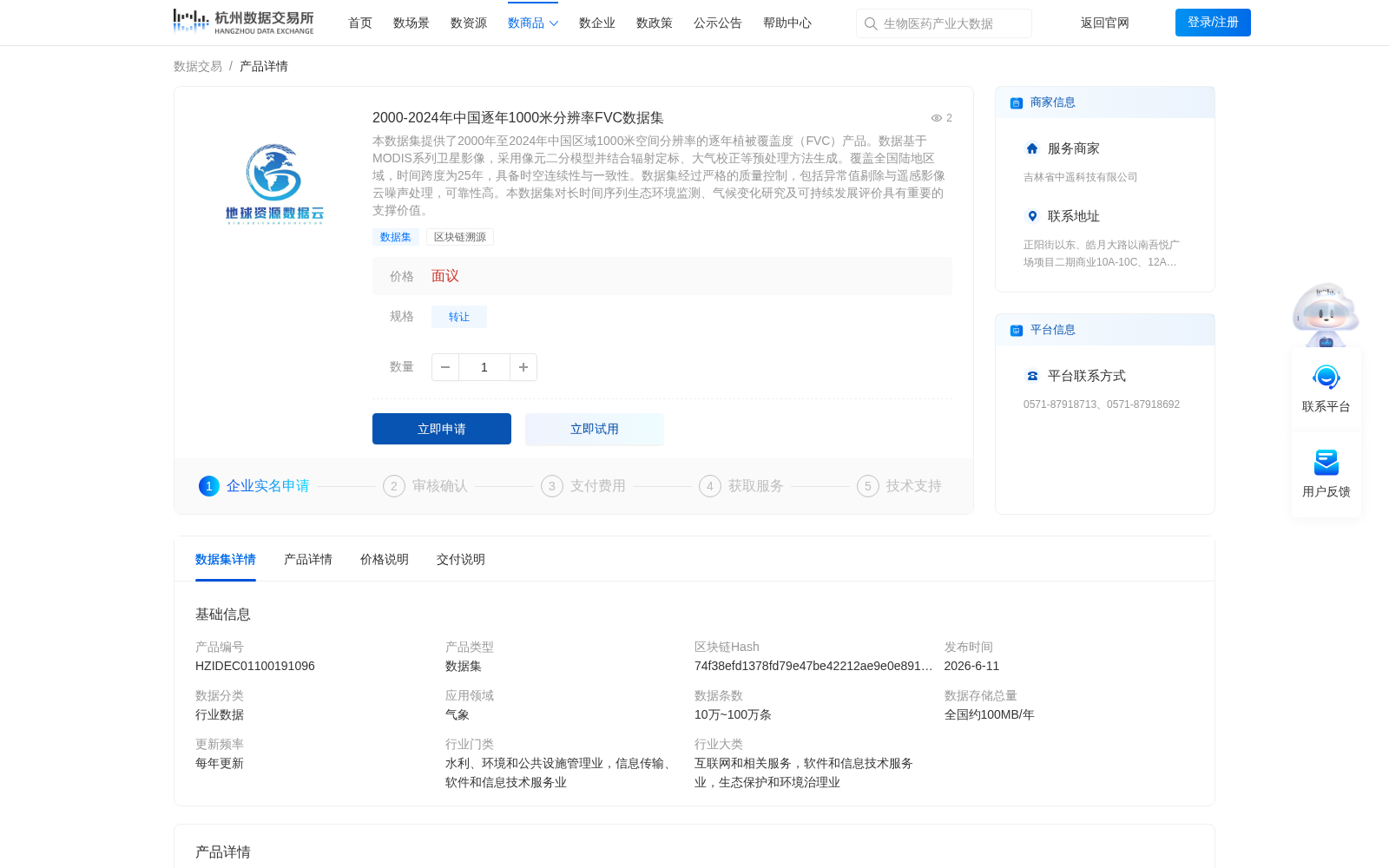Click the 登录/注册 button
The image size is (1389, 868).
(x=1213, y=23)
